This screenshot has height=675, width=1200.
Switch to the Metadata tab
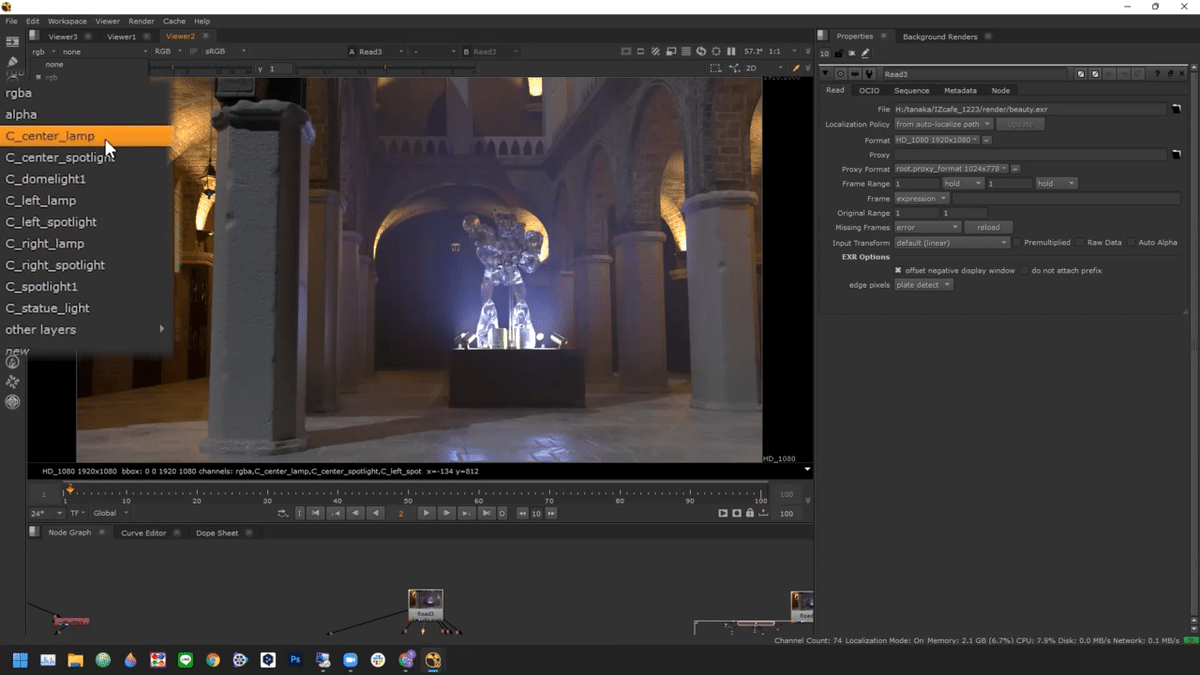tap(959, 91)
